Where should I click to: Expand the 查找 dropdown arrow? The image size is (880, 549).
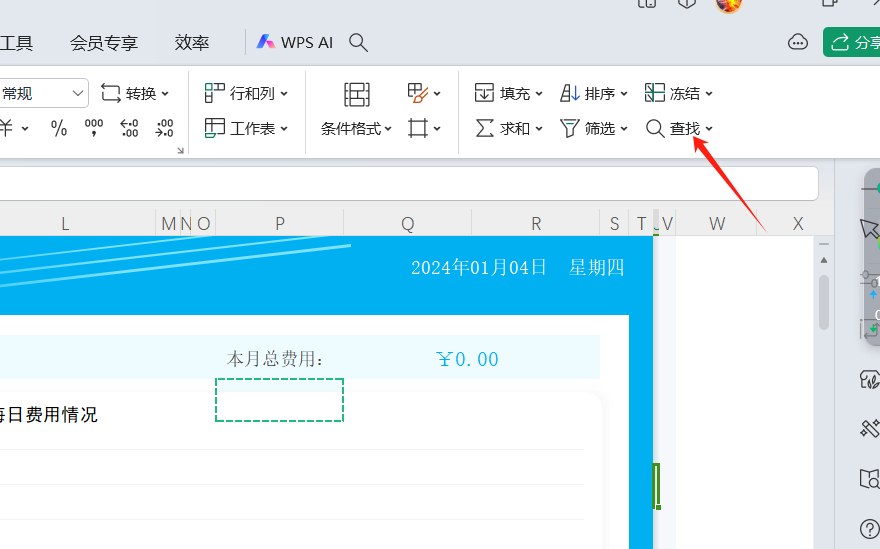coord(709,129)
